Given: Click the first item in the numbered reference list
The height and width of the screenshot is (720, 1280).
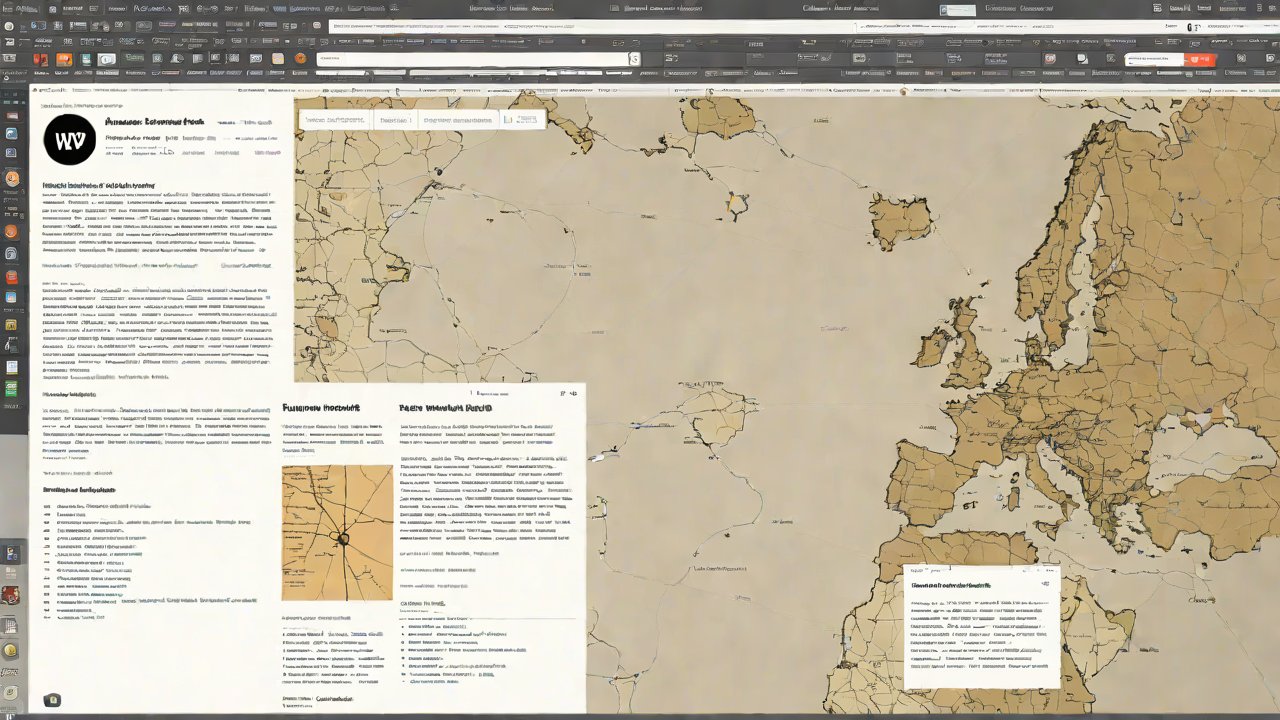Looking at the screenshot, I should pos(100,507).
